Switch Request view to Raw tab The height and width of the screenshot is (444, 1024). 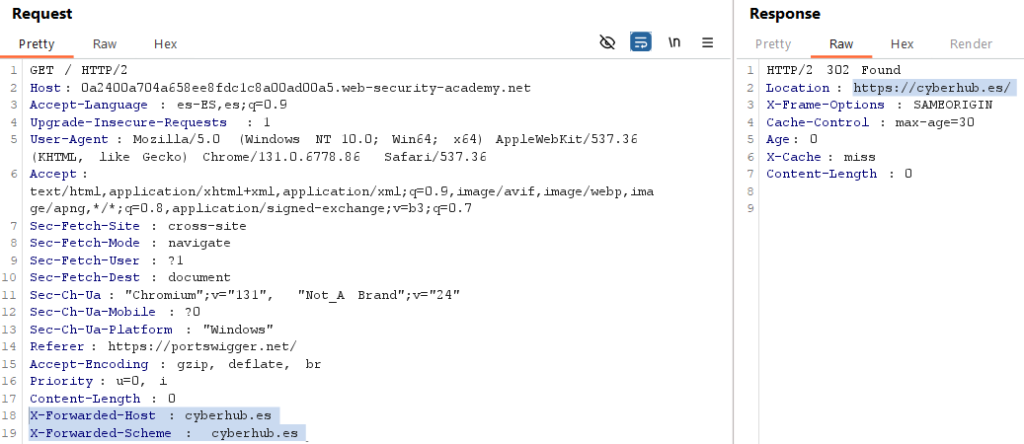(x=105, y=44)
